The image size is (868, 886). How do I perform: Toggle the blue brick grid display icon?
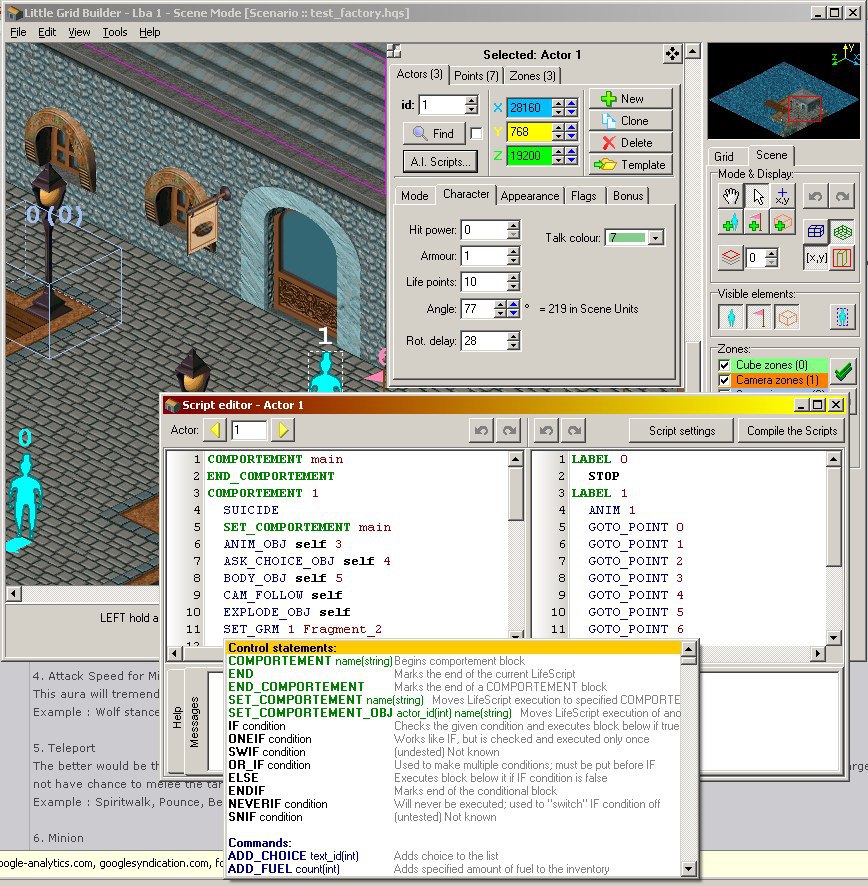(x=815, y=231)
